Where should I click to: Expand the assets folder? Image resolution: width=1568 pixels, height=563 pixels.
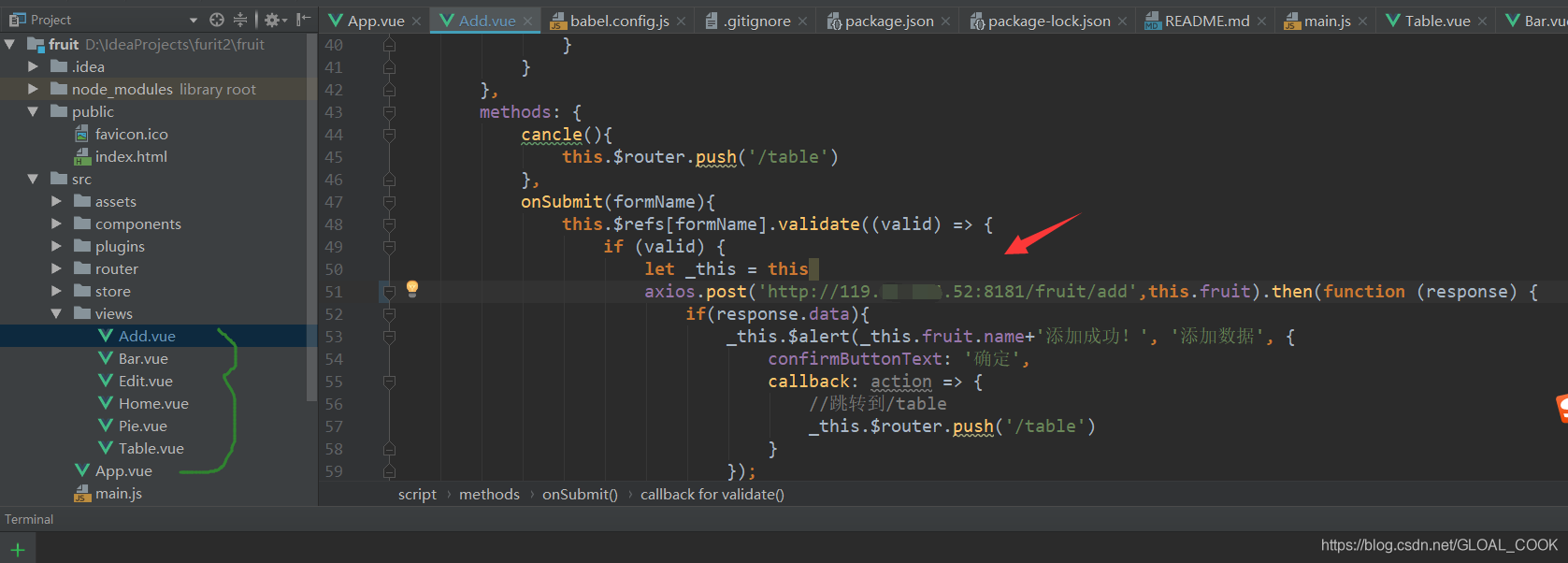click(x=57, y=201)
